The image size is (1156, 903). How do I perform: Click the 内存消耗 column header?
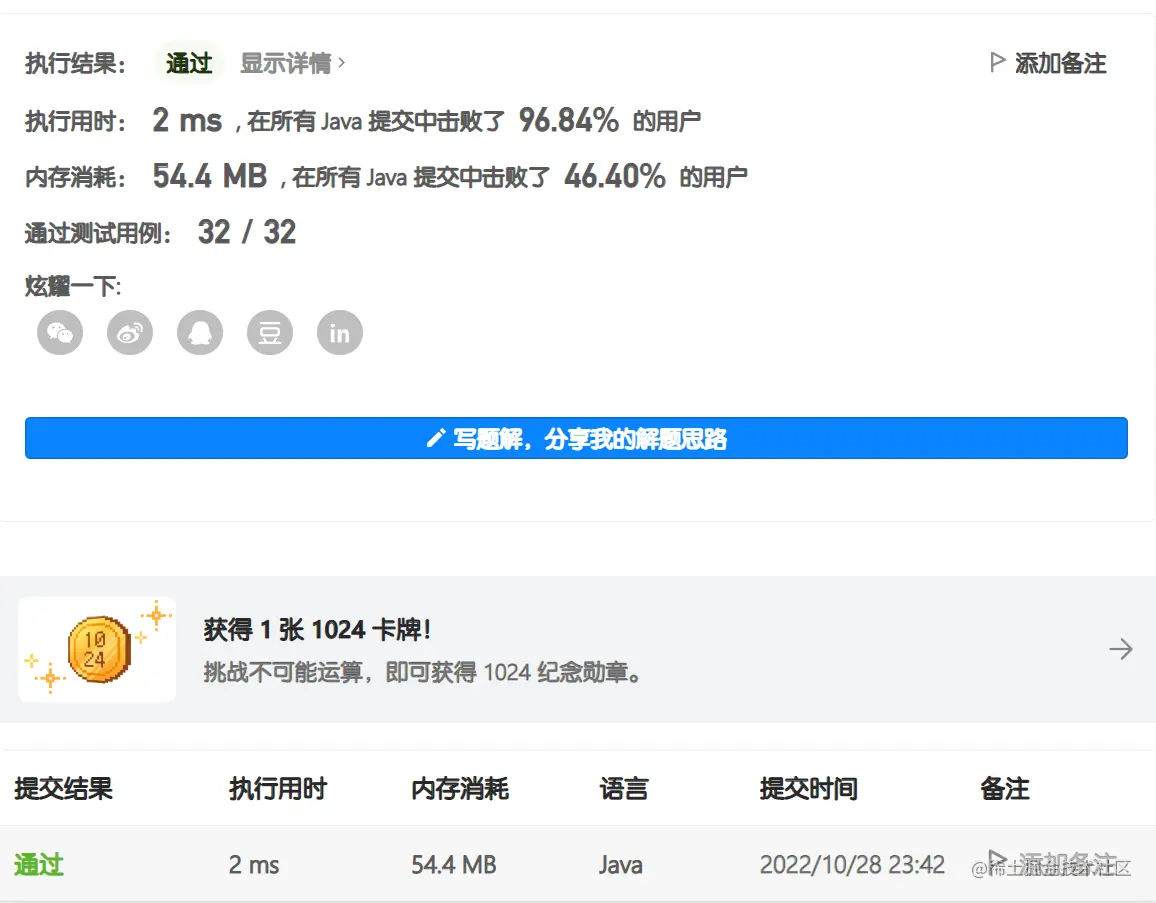tap(460, 789)
